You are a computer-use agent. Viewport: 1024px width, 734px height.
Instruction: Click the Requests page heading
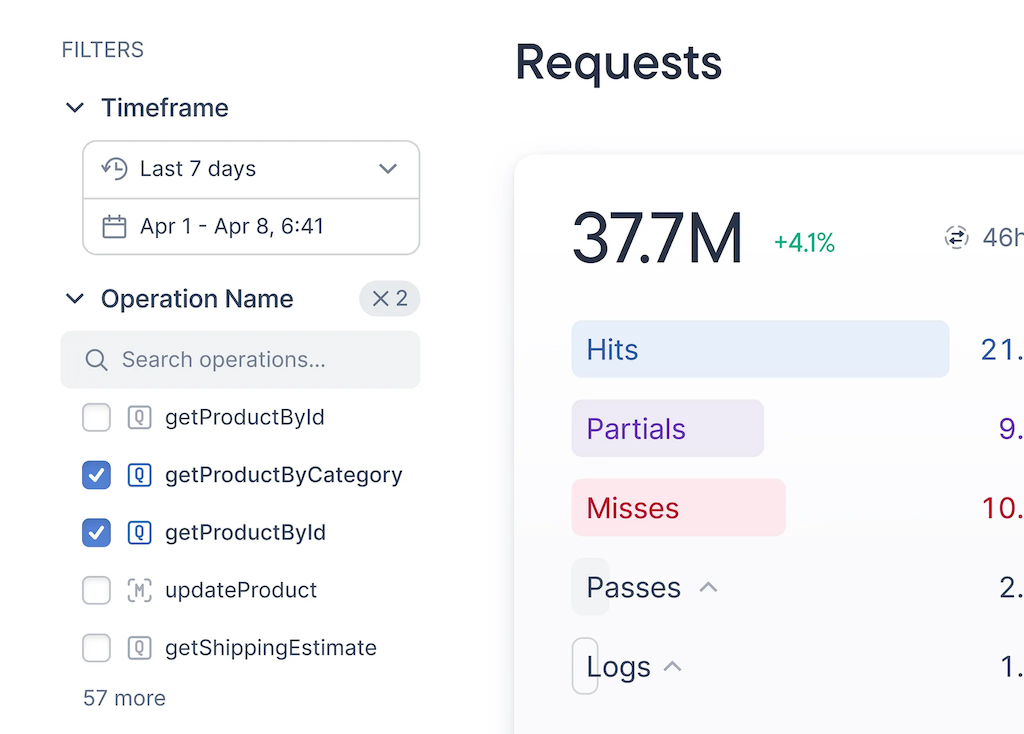(x=618, y=63)
